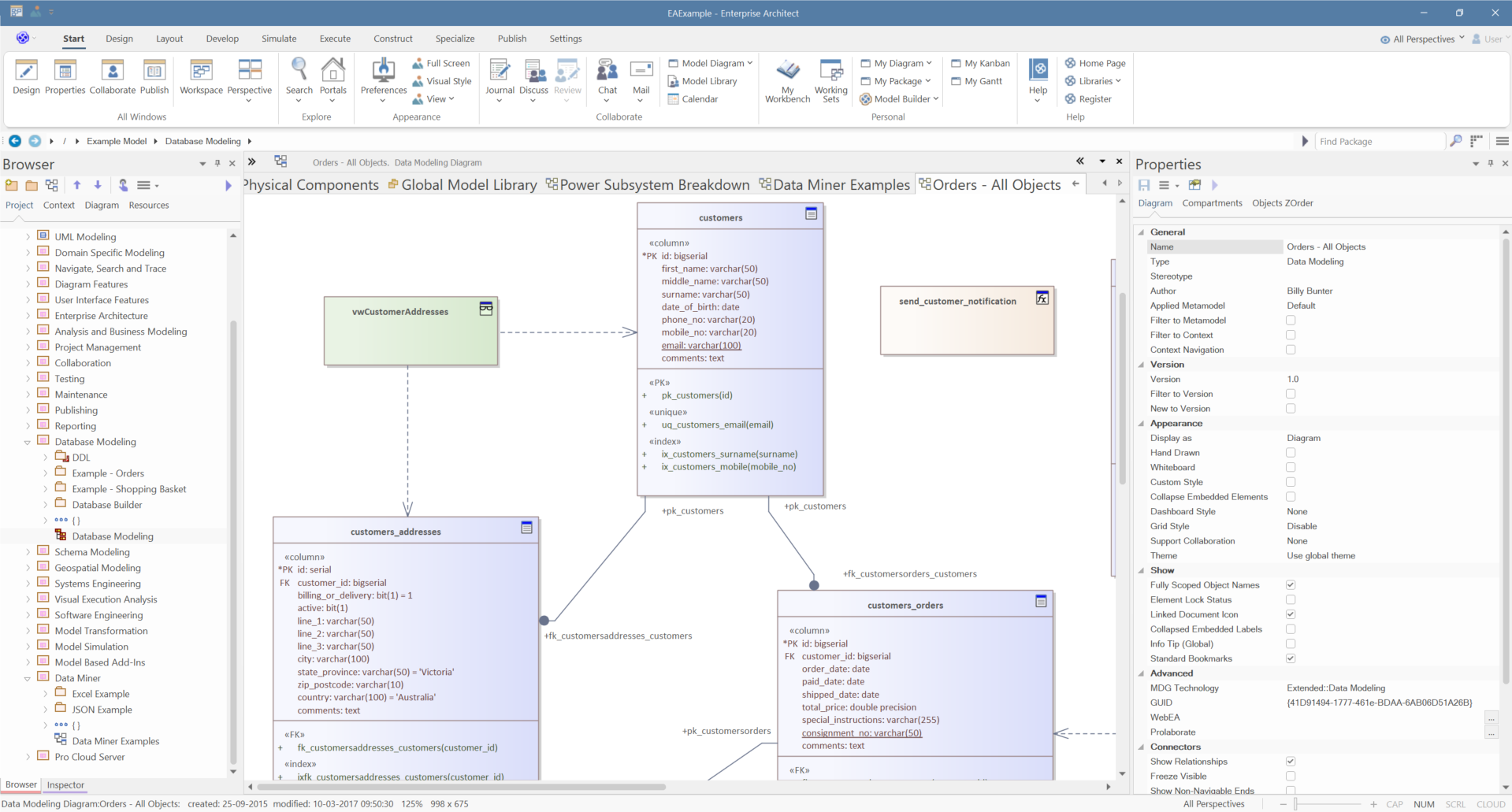Uncheck Fully Scoped Object Names
This screenshot has width=1512, height=812.
click(x=1291, y=585)
